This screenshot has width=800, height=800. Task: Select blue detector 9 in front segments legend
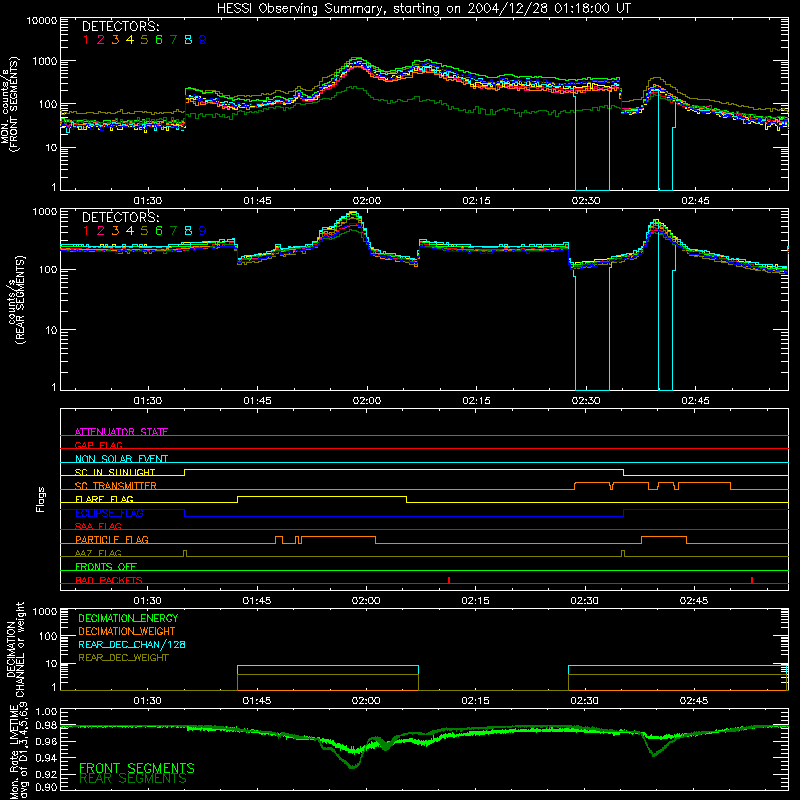203,40
